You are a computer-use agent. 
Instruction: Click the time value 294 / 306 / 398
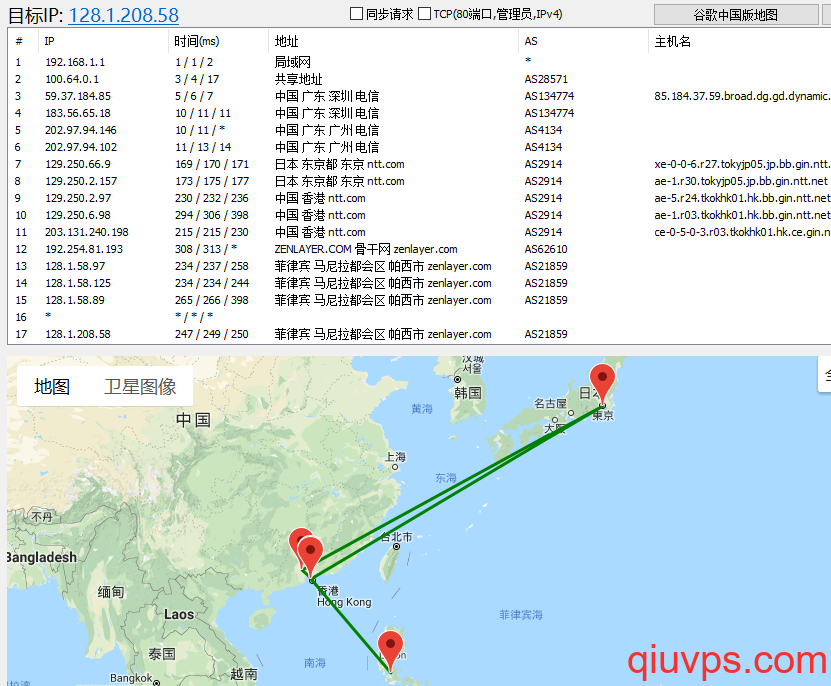pyautogui.click(x=212, y=215)
